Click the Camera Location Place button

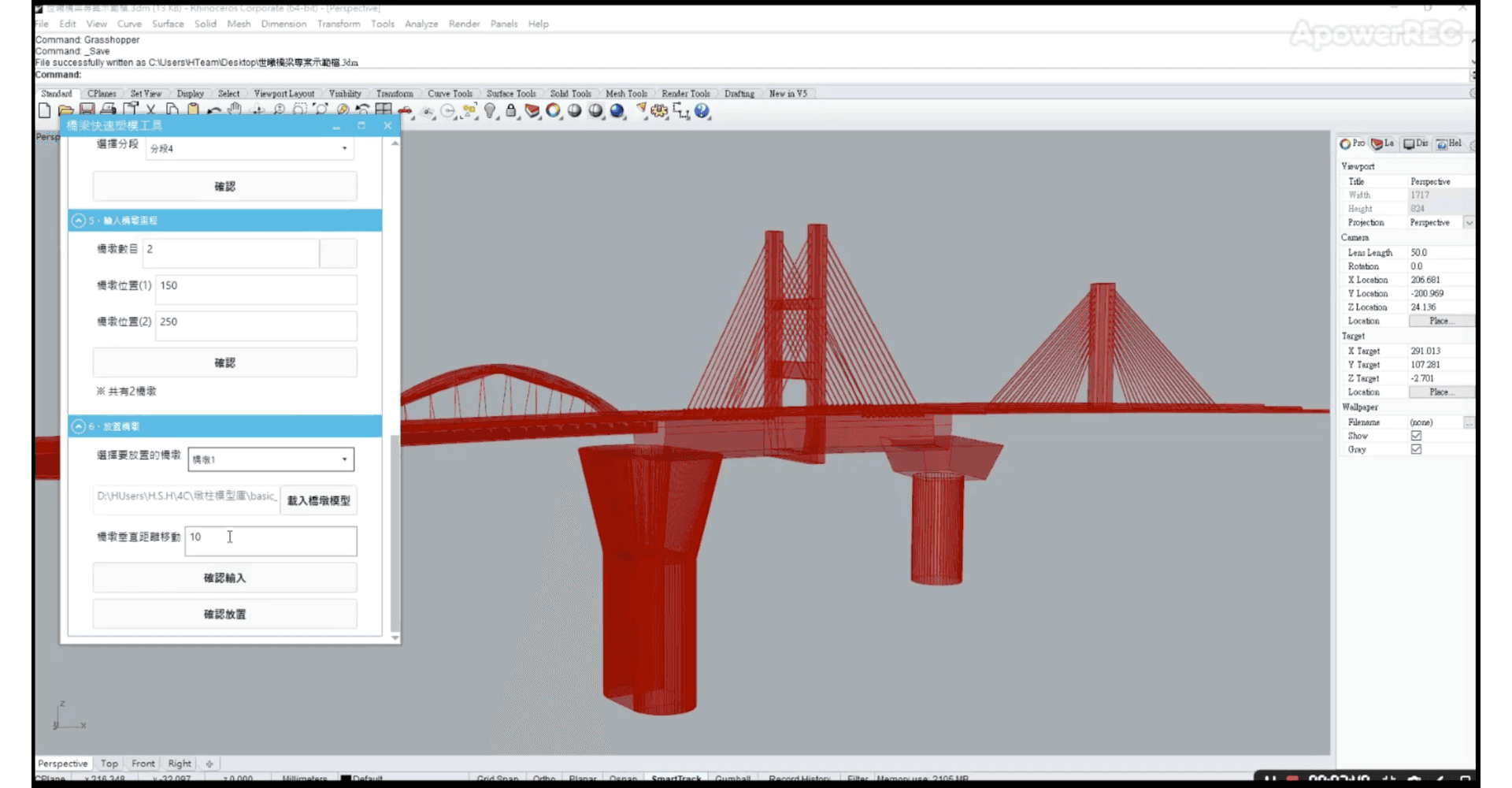1440,322
